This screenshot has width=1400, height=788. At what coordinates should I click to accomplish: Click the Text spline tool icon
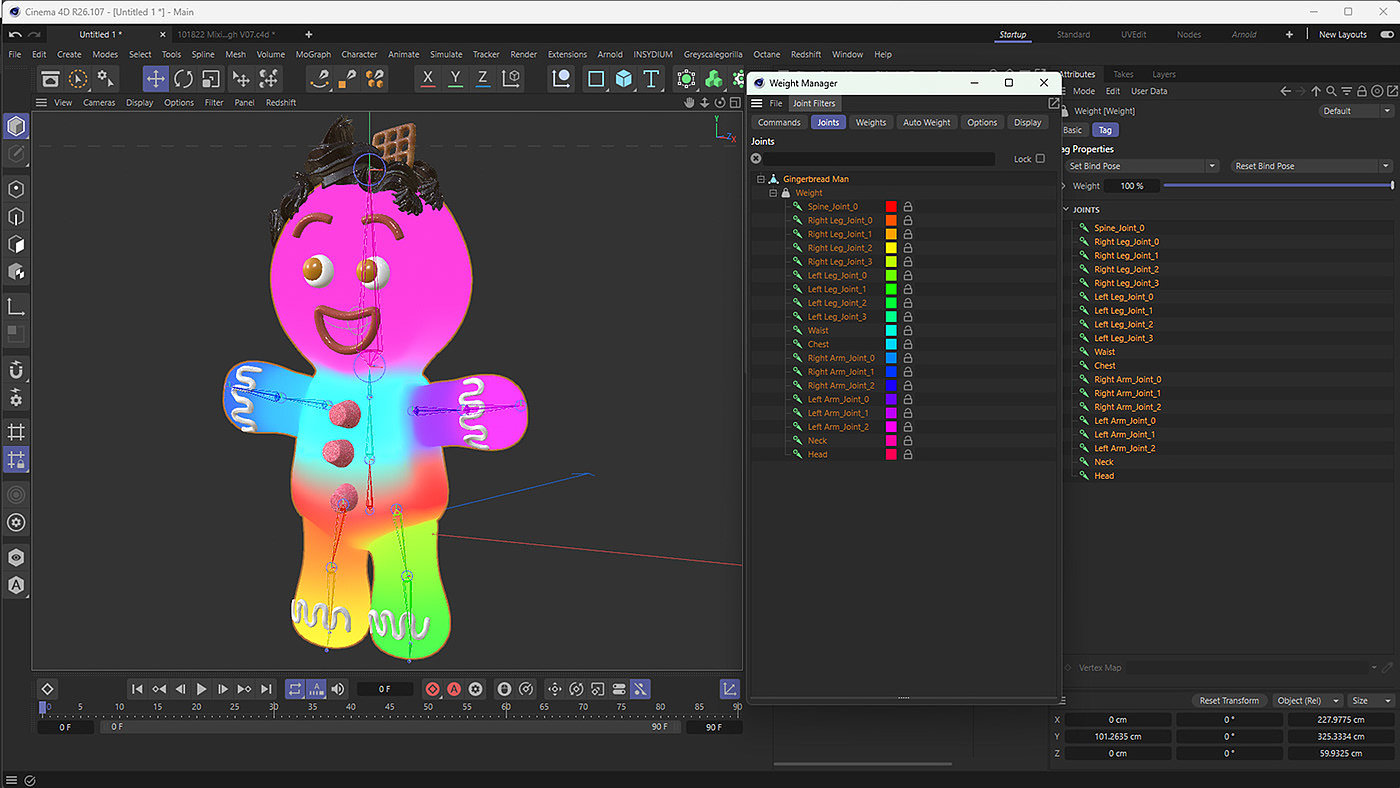coord(651,79)
